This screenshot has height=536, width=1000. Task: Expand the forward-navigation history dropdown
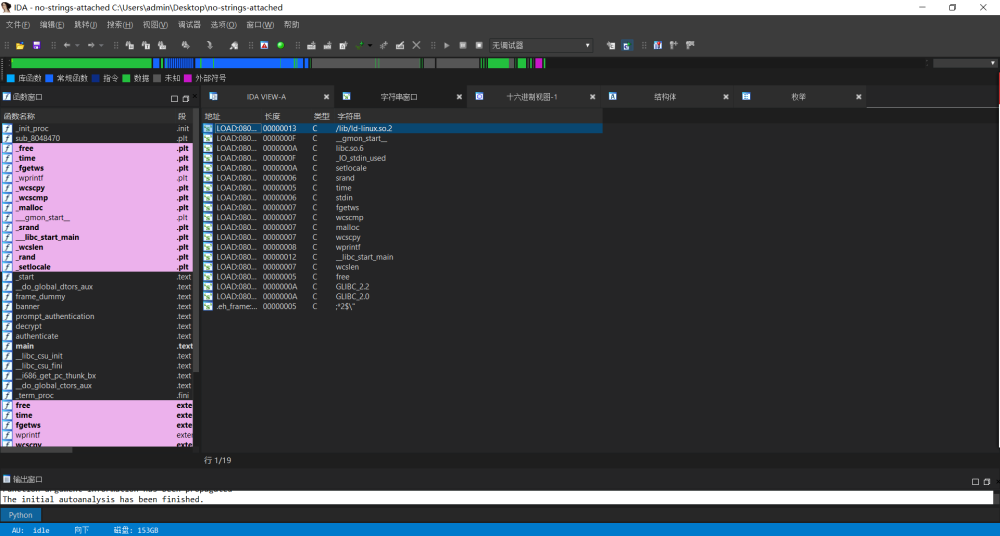point(101,45)
